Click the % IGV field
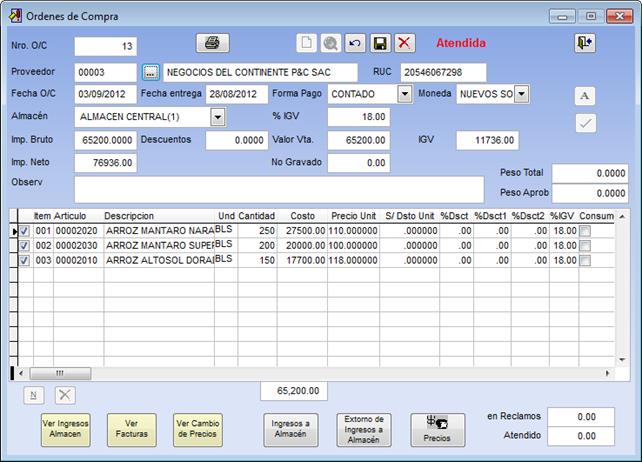Viewport: 642px width, 462px height. tap(359, 117)
